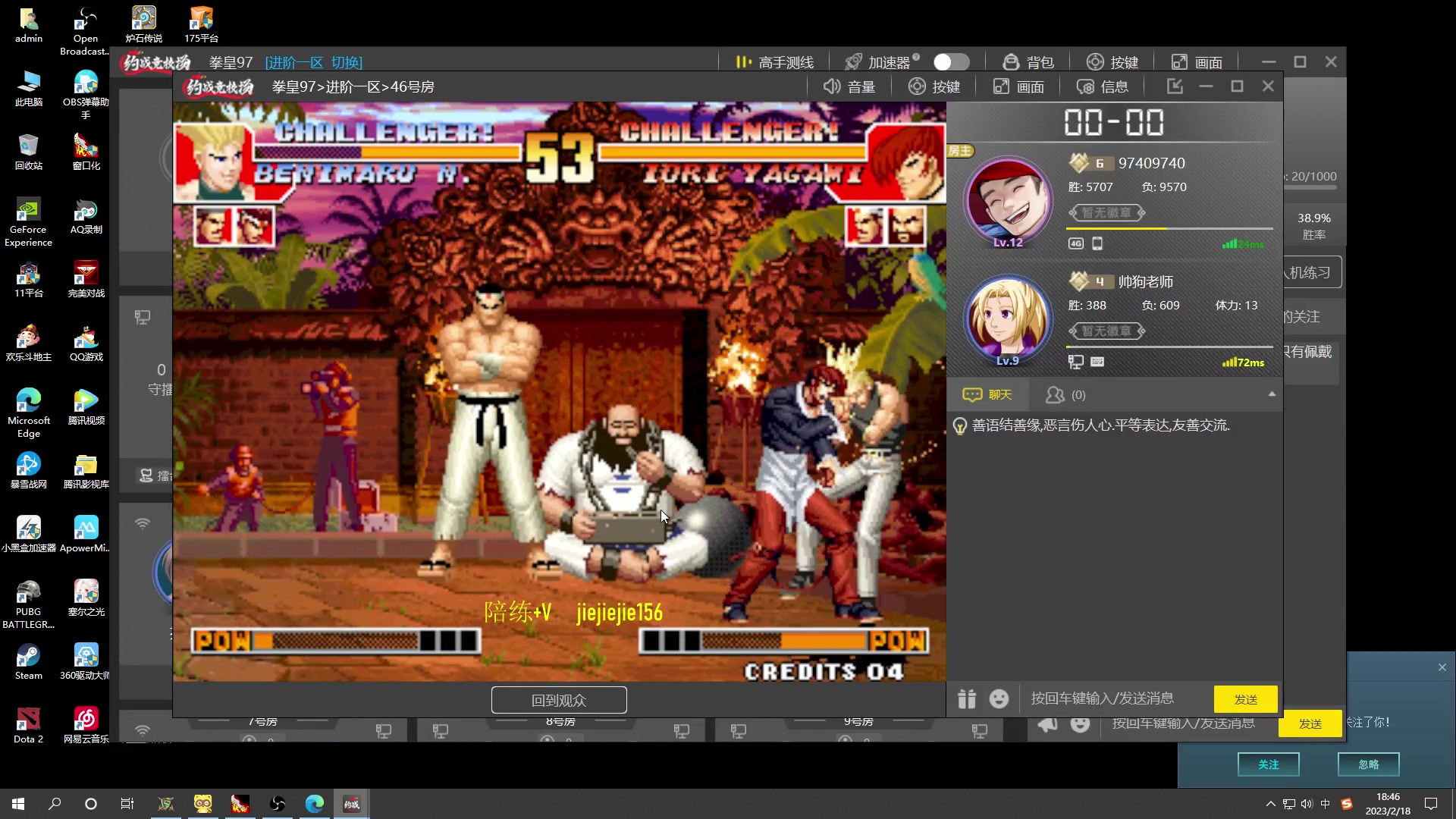This screenshot has height=819, width=1456.
Task: Open 信息 info panel icon
Action: 1085,86
